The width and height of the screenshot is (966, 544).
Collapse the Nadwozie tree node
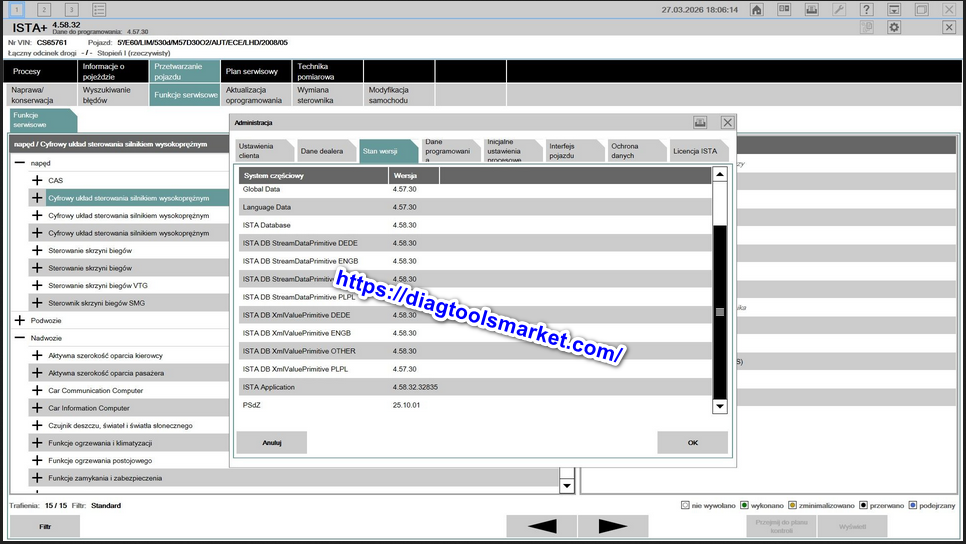(x=19, y=338)
